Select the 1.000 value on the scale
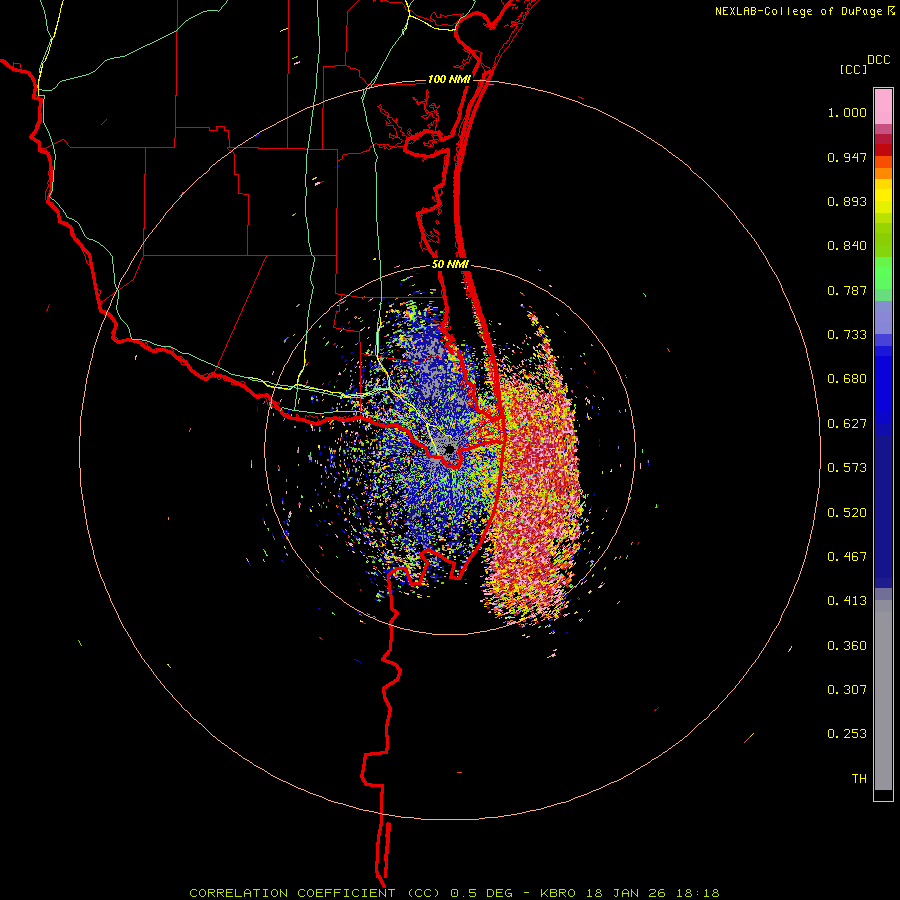The height and width of the screenshot is (900, 900). [x=847, y=112]
